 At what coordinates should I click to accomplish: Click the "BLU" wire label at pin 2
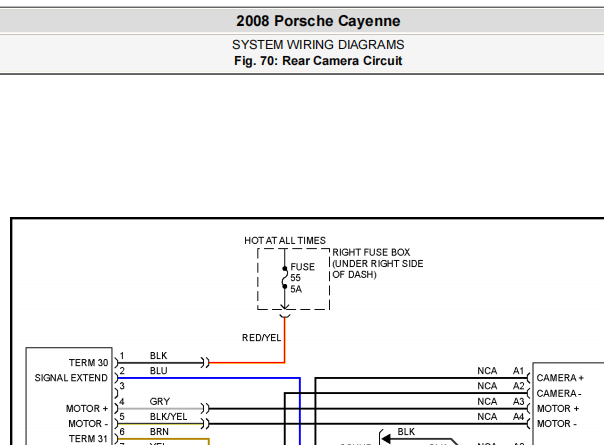(x=158, y=371)
